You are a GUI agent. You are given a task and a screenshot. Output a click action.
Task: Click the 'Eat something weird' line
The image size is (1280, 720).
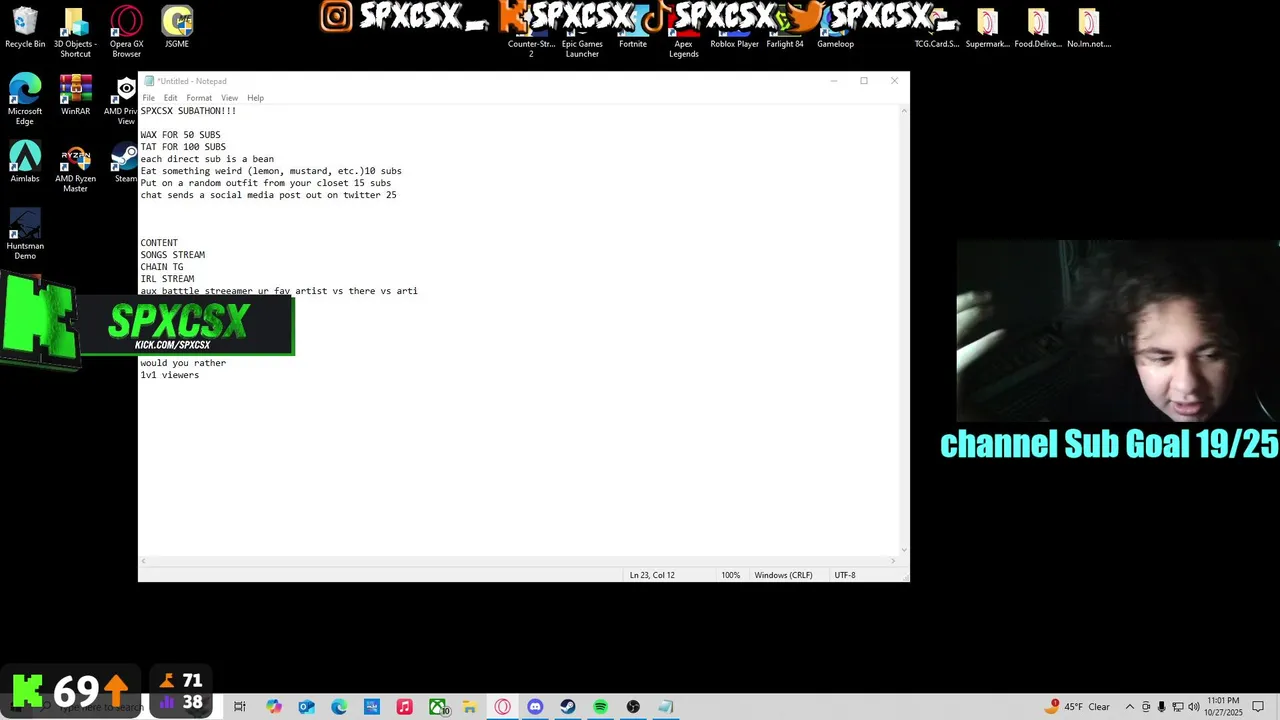[x=271, y=171]
